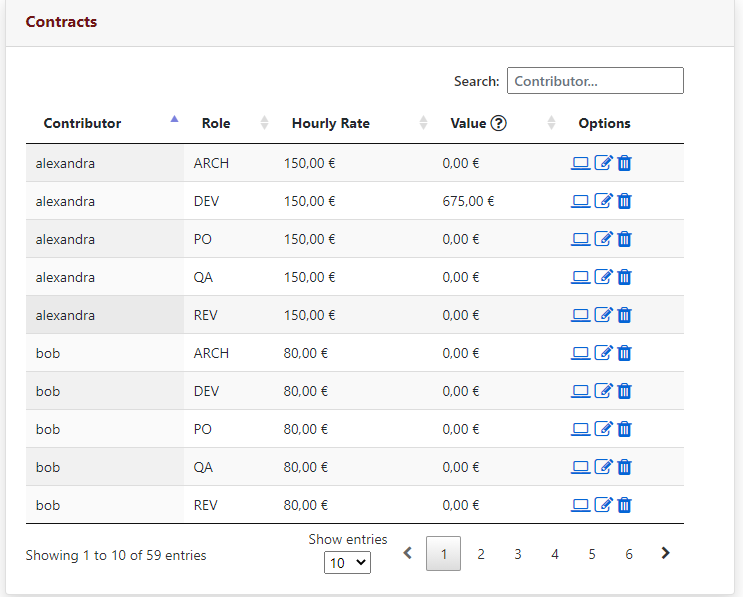
Task: Sort table by Hourly Rate column
Action: 353,123
